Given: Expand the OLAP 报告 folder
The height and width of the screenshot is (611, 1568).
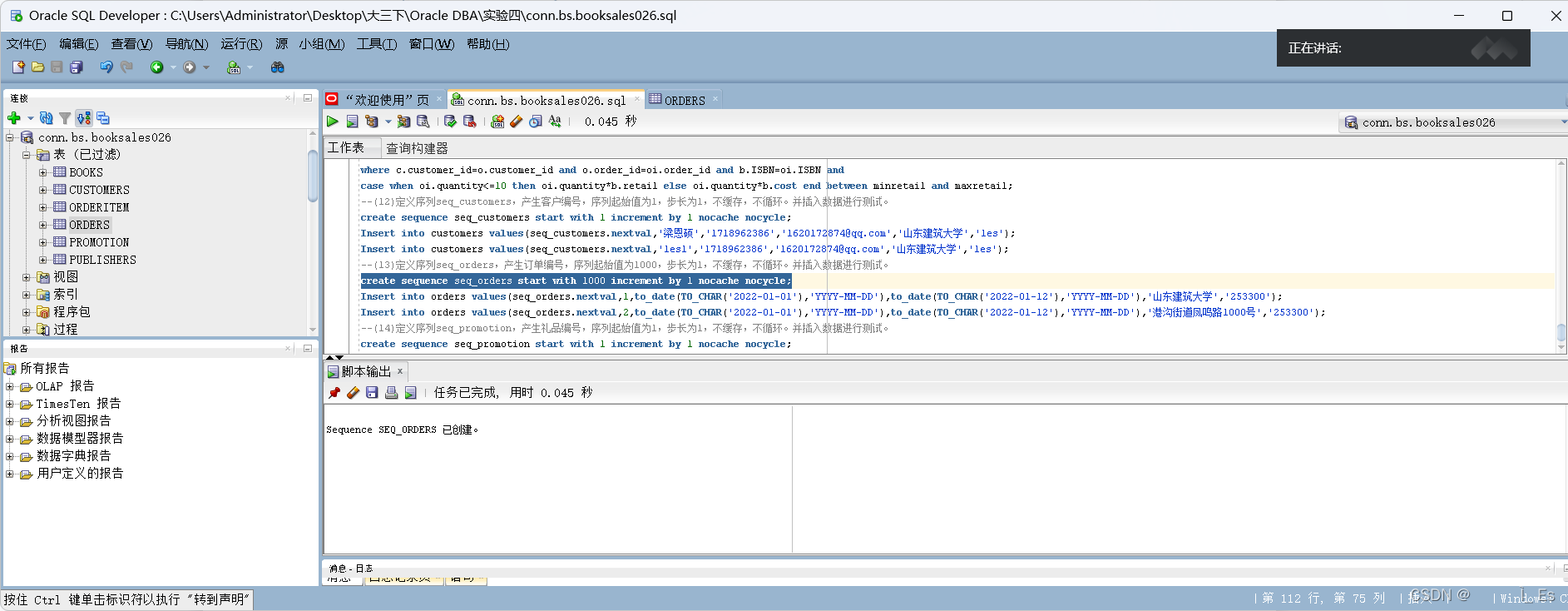Looking at the screenshot, I should tap(10, 386).
